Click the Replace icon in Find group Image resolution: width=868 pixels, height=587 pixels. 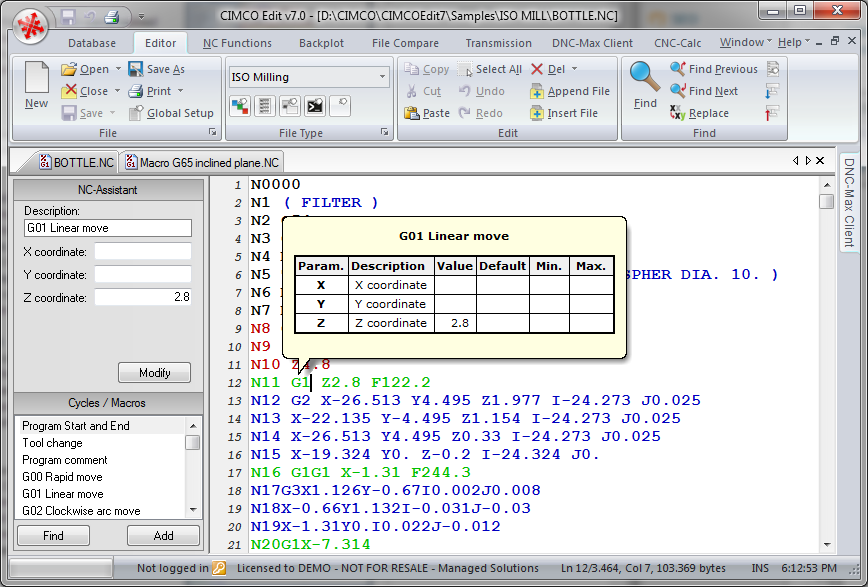pos(677,113)
